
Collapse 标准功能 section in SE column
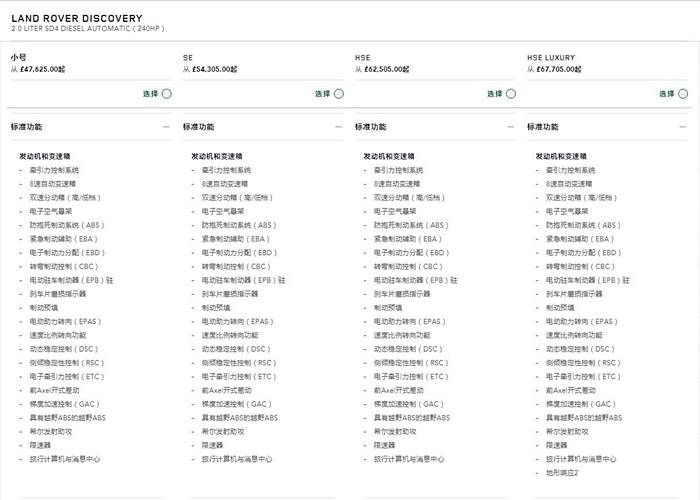pos(338,127)
